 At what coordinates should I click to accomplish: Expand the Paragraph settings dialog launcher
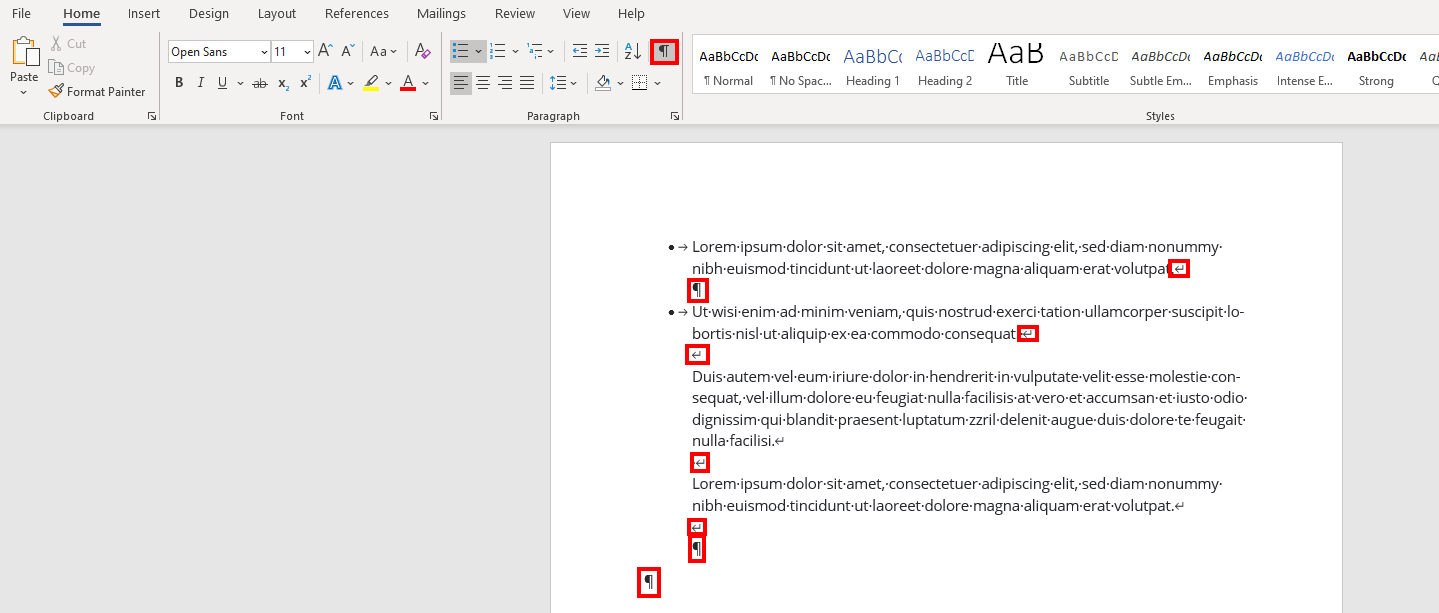tap(675, 117)
